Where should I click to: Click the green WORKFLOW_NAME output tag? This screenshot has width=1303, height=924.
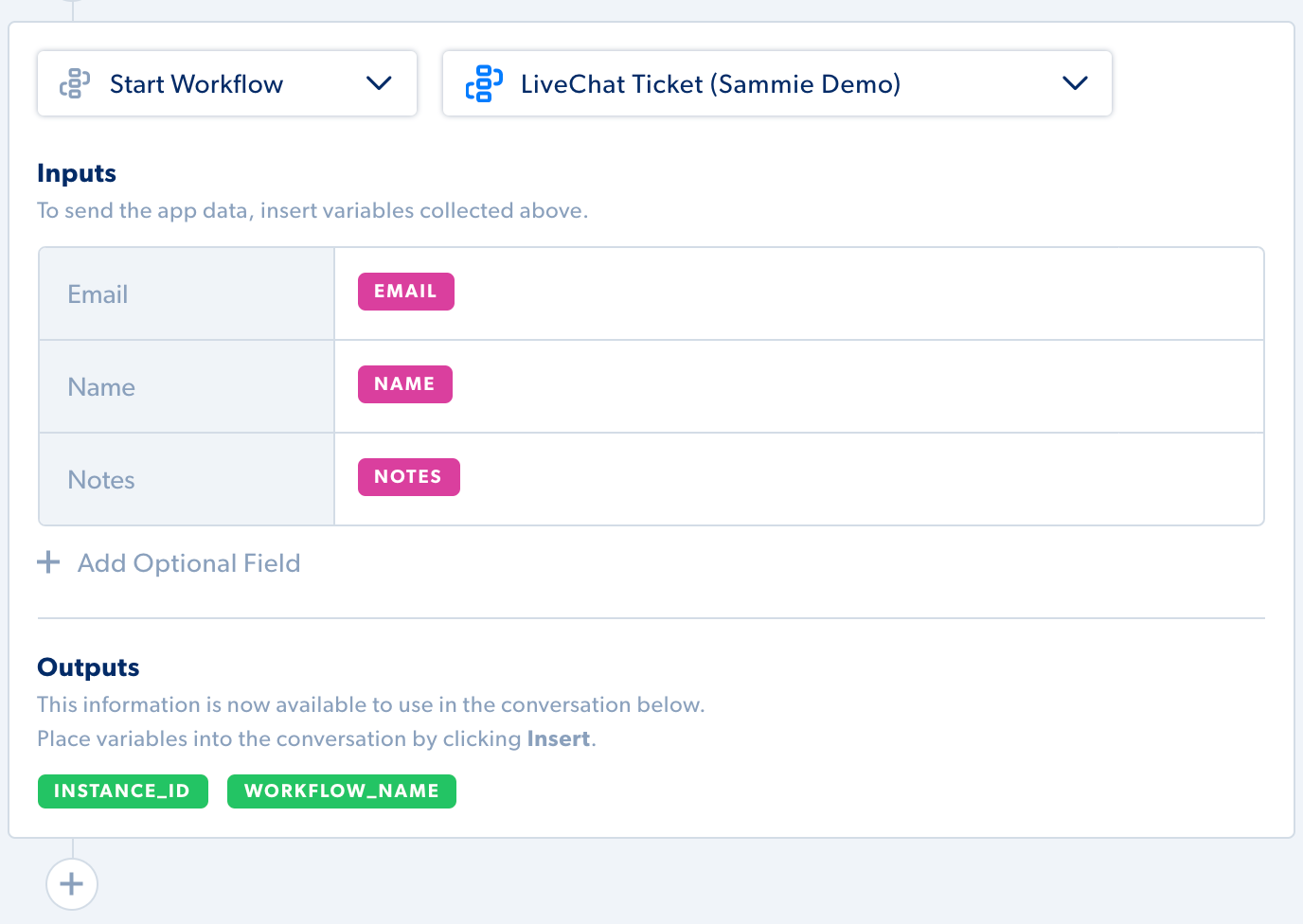(x=342, y=791)
